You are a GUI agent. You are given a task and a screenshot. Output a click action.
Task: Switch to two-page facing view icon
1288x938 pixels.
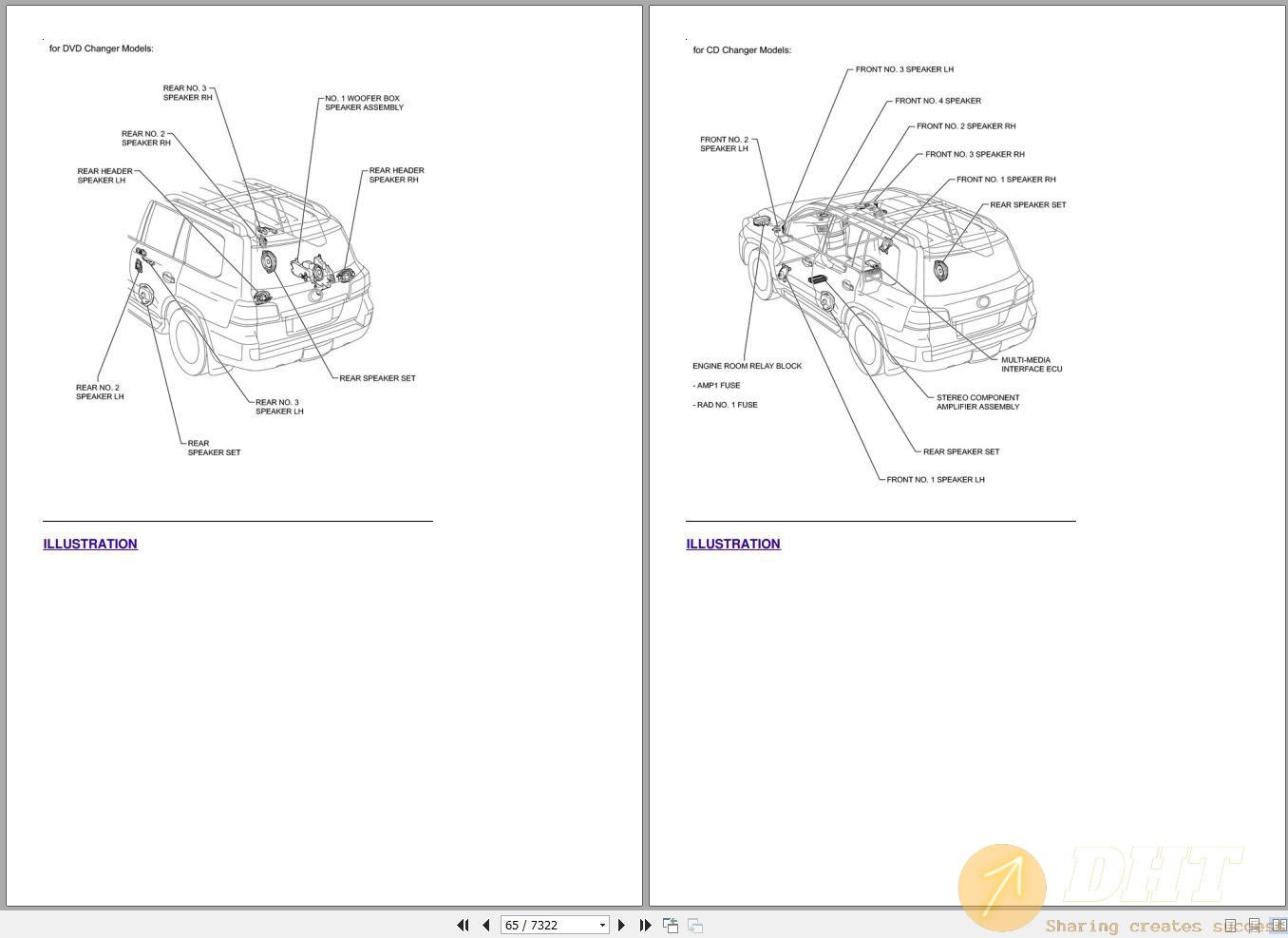[x=1278, y=925]
